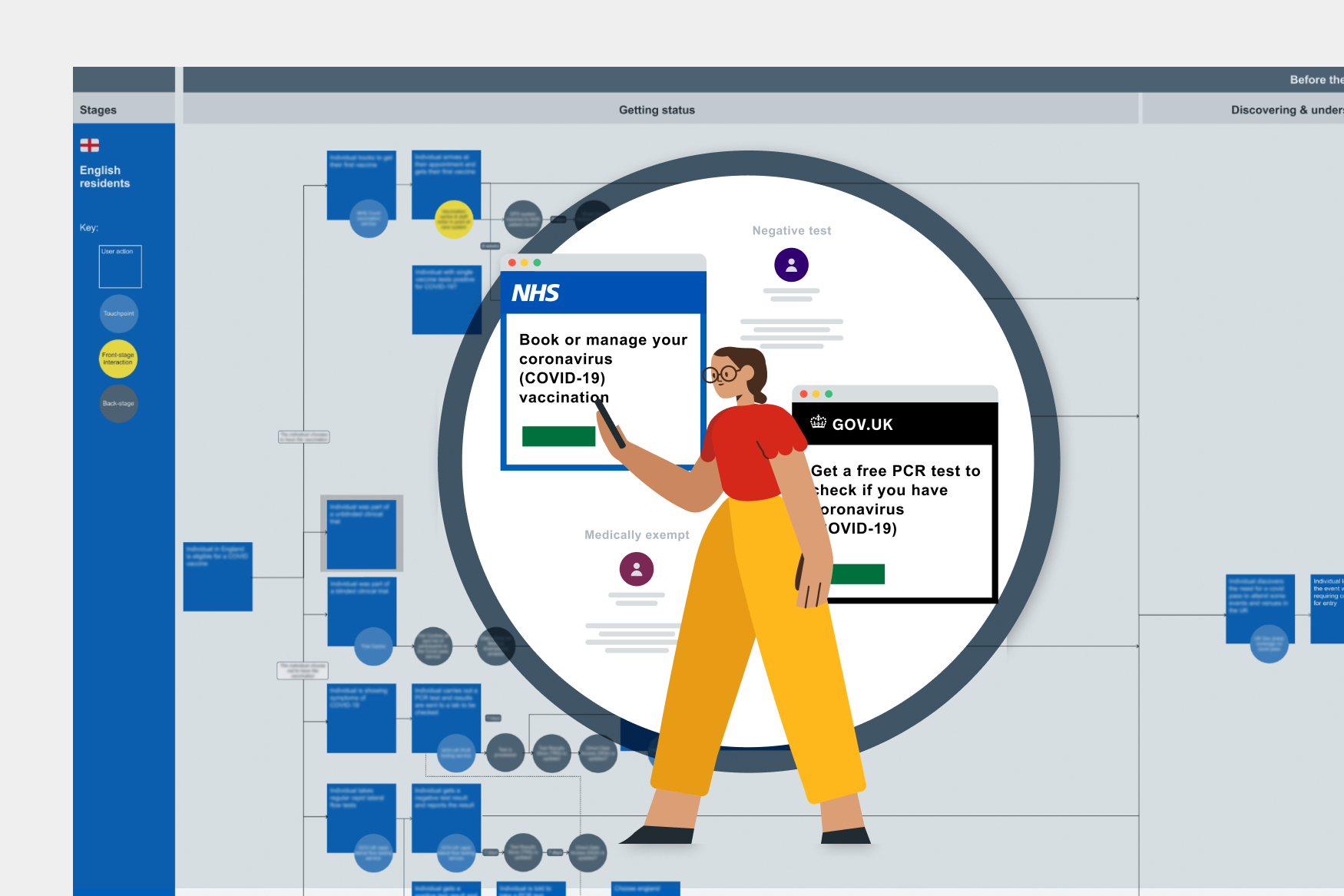Select the Getting status column header
This screenshot has height=896, width=1344.
click(660, 109)
